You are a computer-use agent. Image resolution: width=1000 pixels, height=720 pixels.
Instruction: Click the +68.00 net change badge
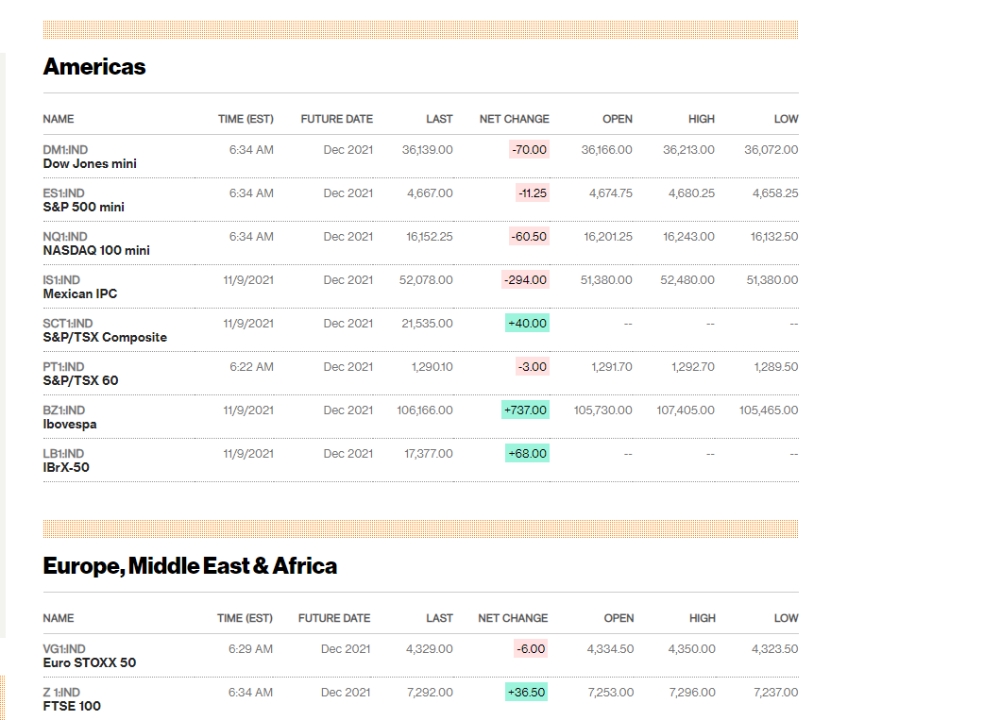point(527,453)
